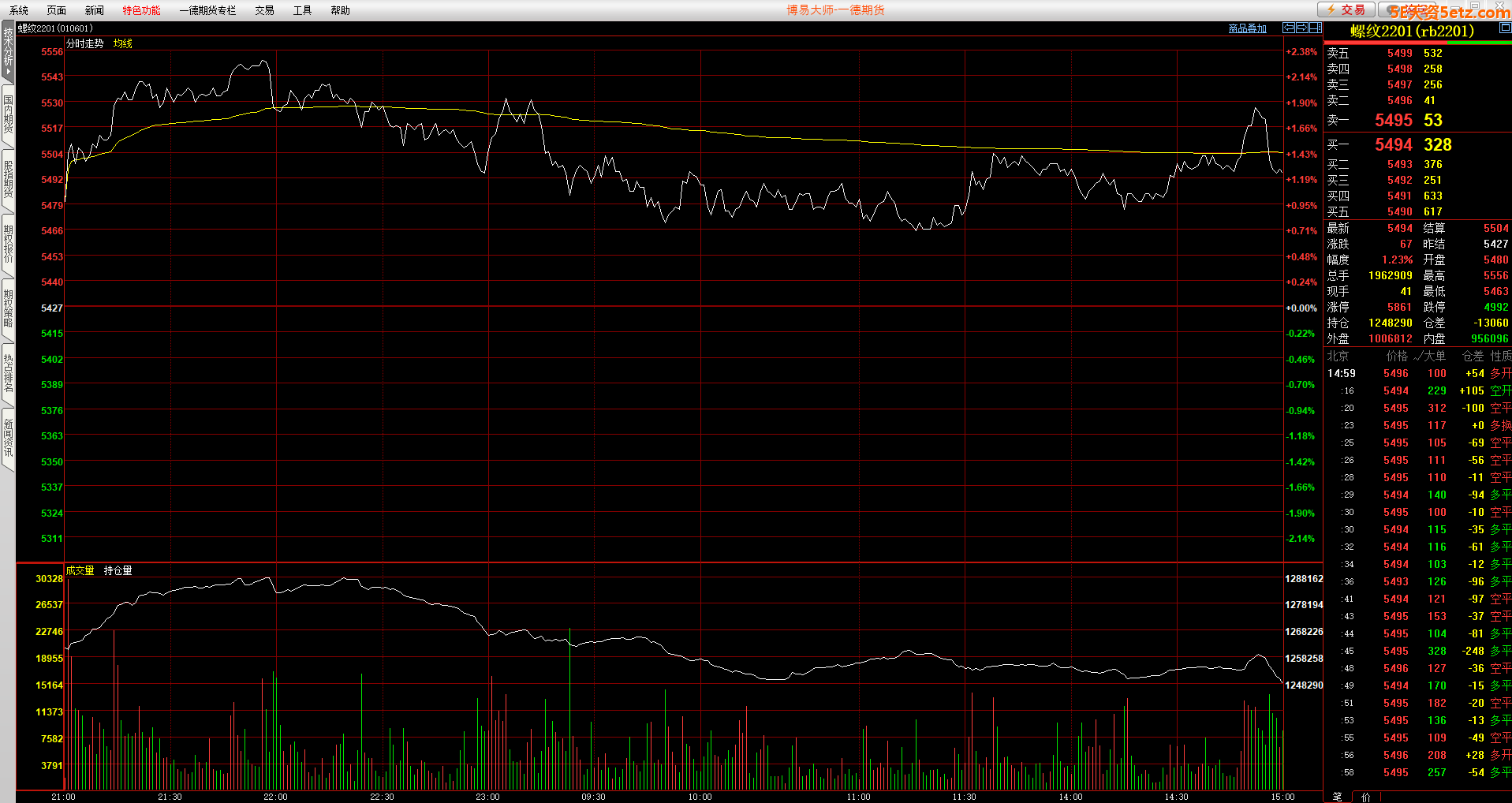Select the 持仓量 indicator in the volume panel
This screenshot has height=803, width=1512.
118,570
